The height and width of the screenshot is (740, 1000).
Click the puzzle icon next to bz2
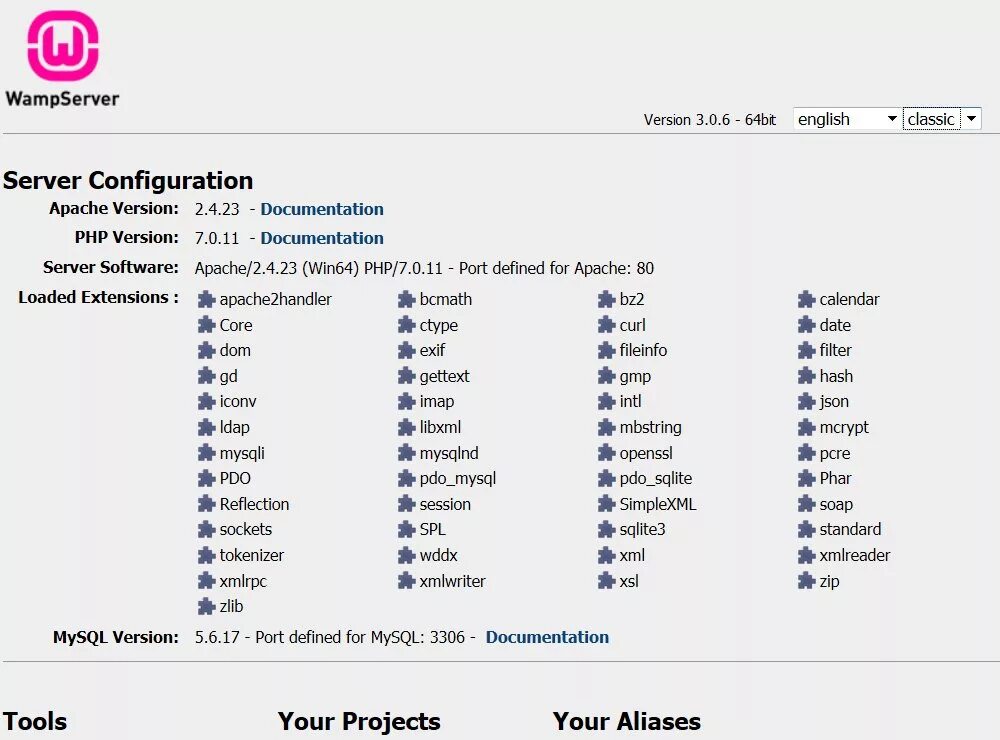coord(607,300)
